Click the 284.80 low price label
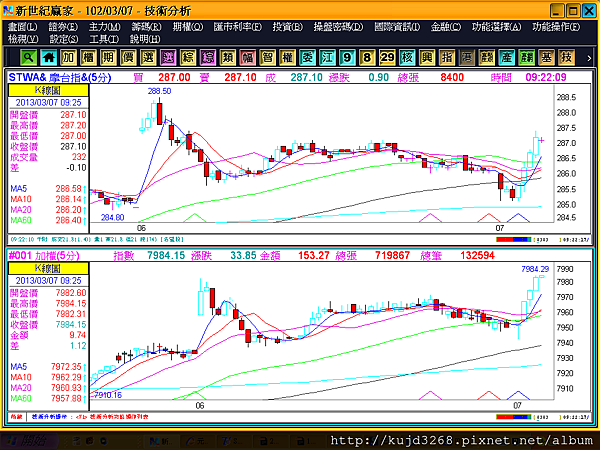The image size is (600, 450). [112, 217]
